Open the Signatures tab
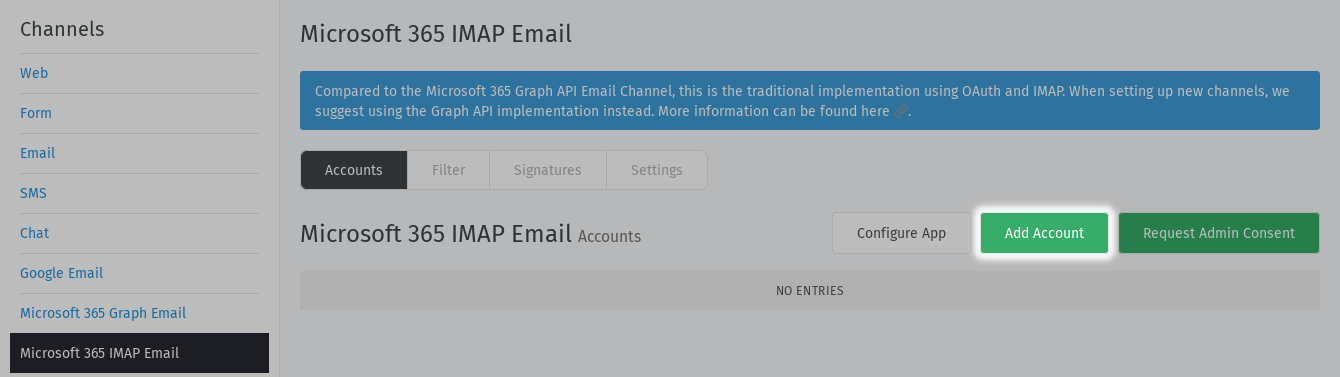The height and width of the screenshot is (377, 1340). click(x=547, y=170)
